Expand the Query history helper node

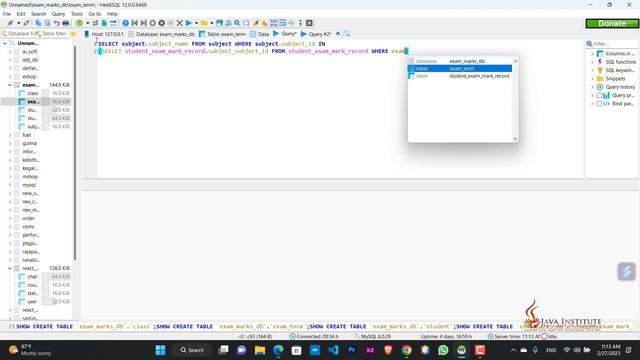pos(592,87)
